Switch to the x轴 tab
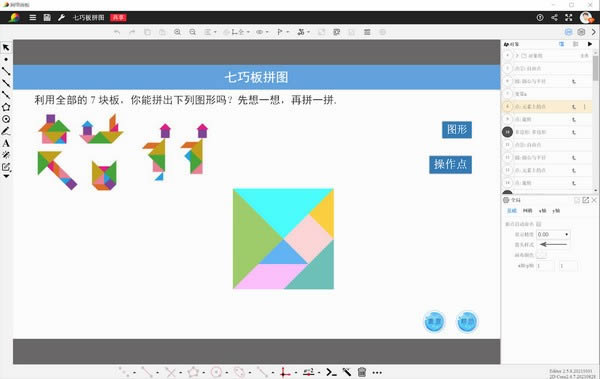The width and height of the screenshot is (600, 379). (543, 211)
